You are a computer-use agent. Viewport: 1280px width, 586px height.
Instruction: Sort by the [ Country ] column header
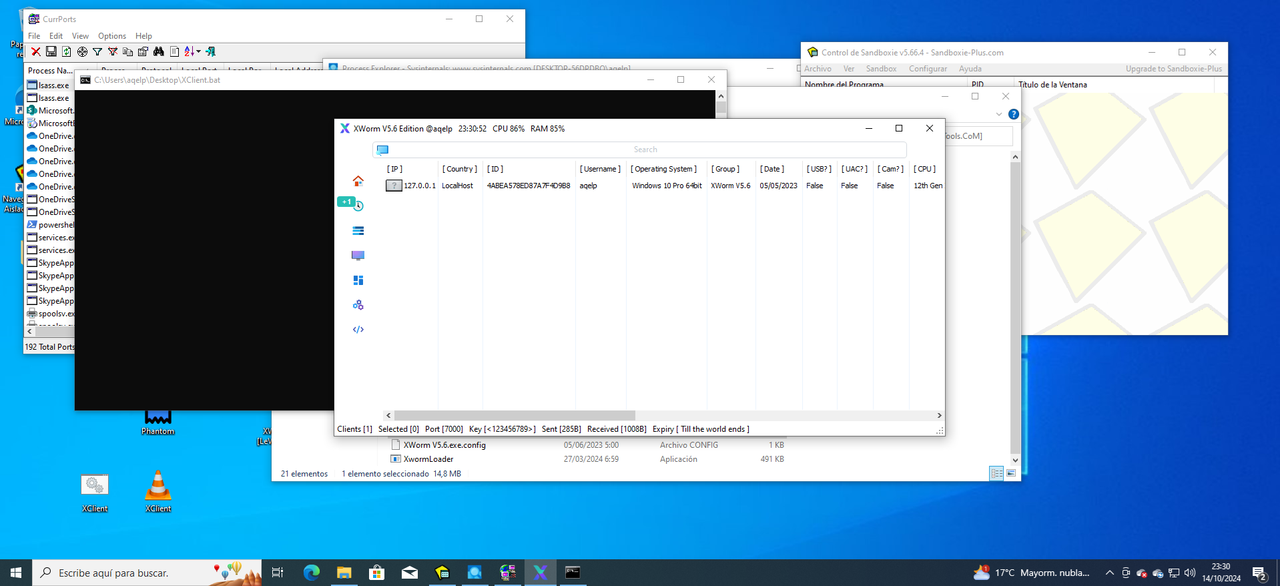click(x=460, y=169)
